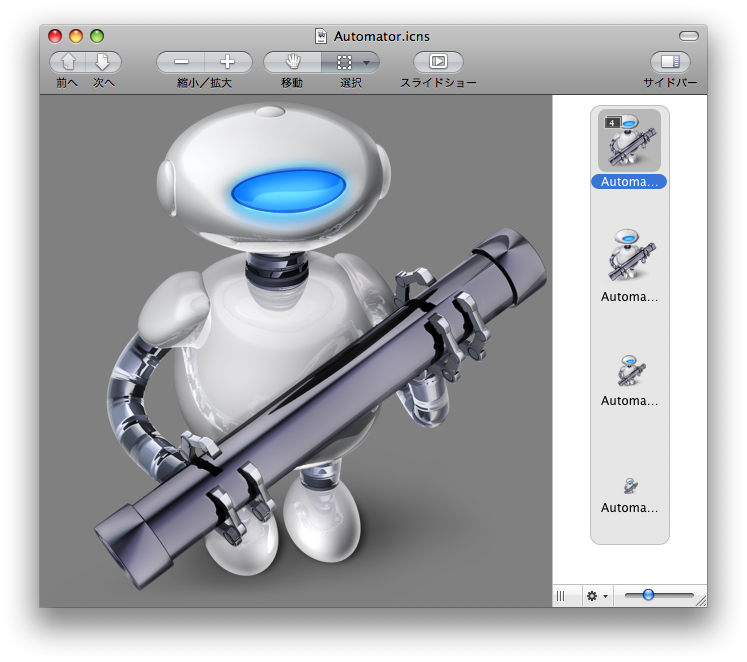Viewport: 747px width, 662px height.
Task: Go to the next image with the down arrow
Action: tap(103, 62)
